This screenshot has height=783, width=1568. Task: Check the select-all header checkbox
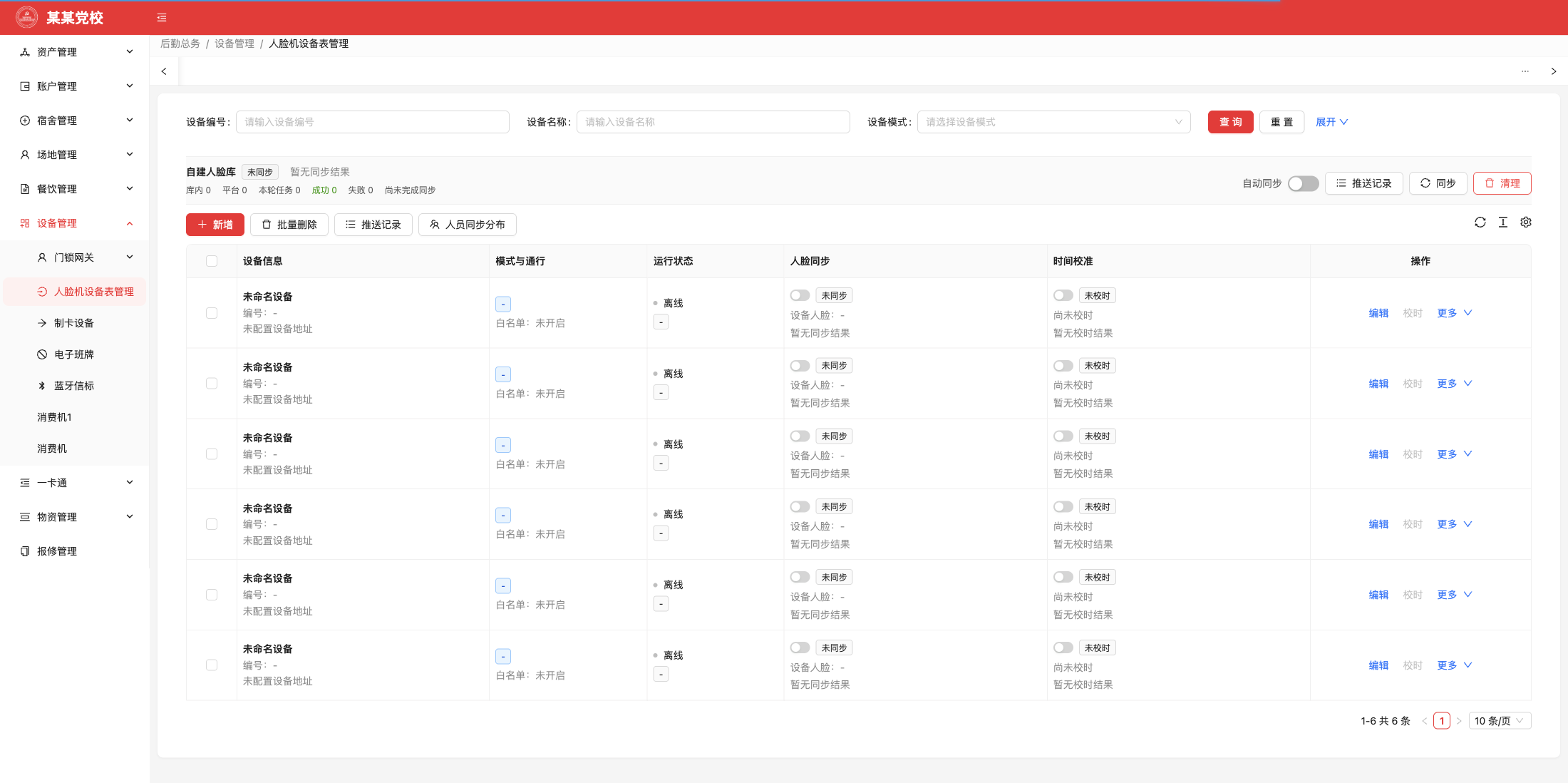pos(212,261)
